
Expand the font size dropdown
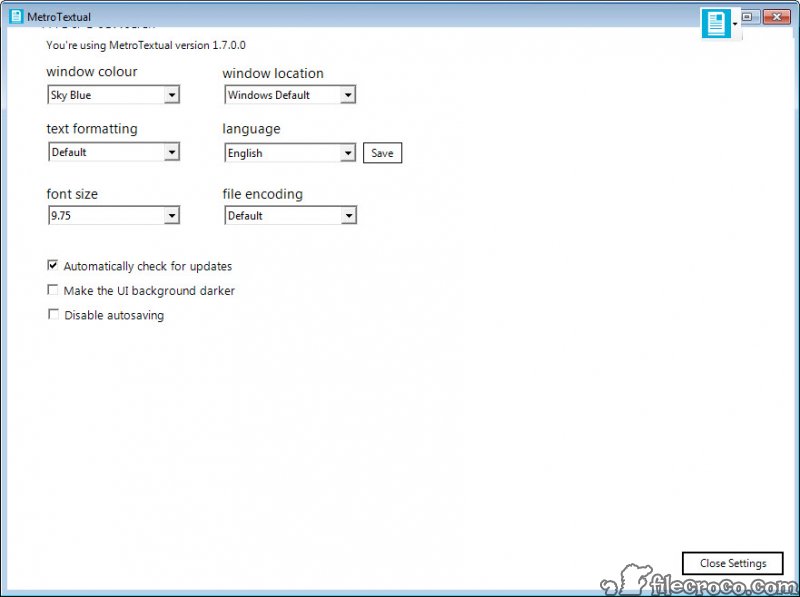(x=171, y=215)
